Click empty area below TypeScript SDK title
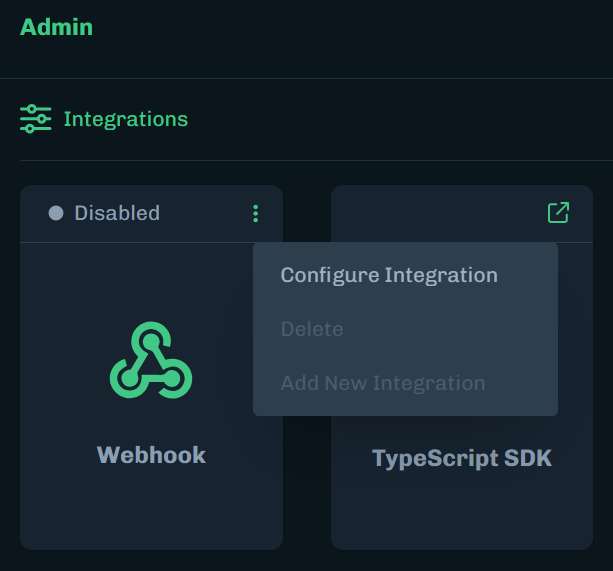Image resolution: width=613 pixels, height=571 pixels. click(x=461, y=512)
